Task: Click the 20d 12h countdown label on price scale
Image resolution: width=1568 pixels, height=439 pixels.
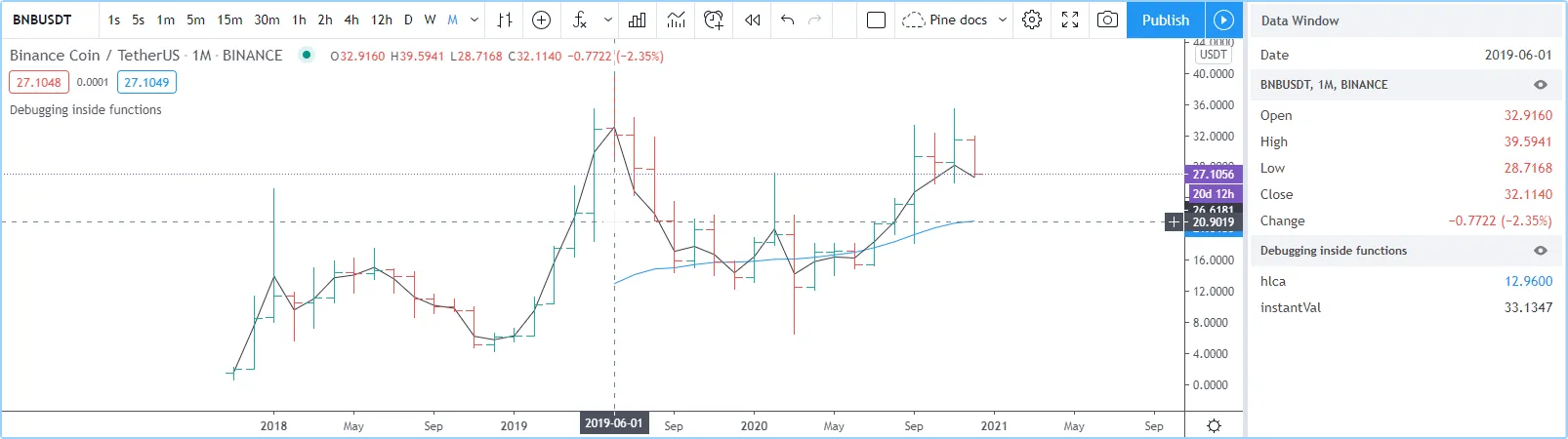Action: 1214,193
